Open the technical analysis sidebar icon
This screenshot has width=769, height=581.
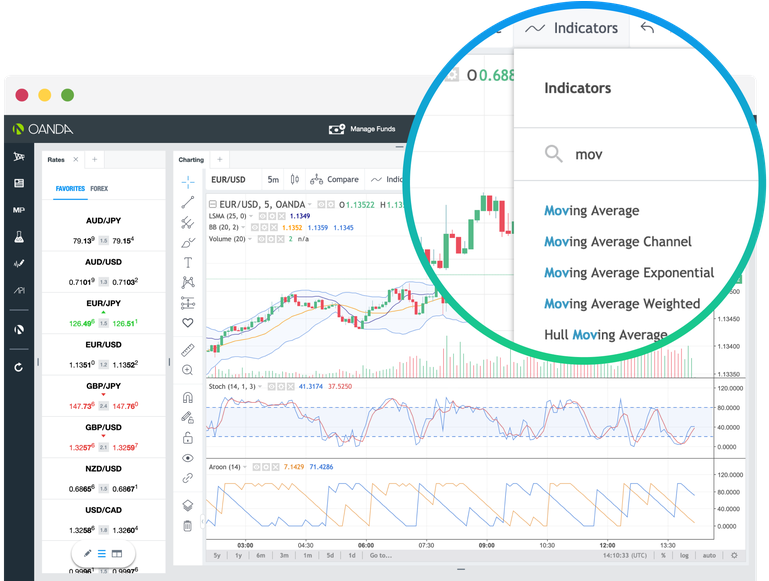[x=19, y=264]
